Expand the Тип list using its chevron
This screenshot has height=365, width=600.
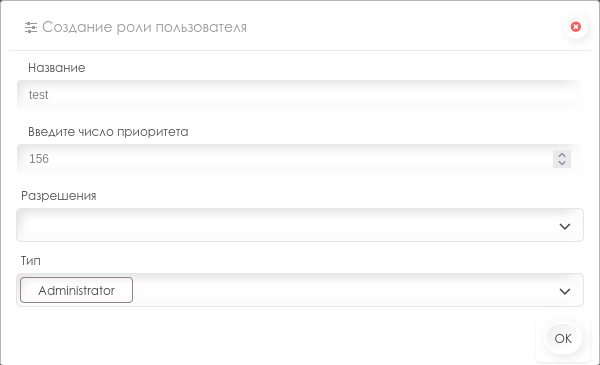[x=565, y=291]
